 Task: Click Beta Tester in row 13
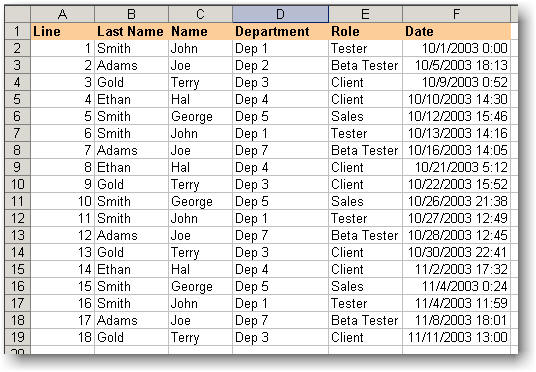[x=365, y=235]
